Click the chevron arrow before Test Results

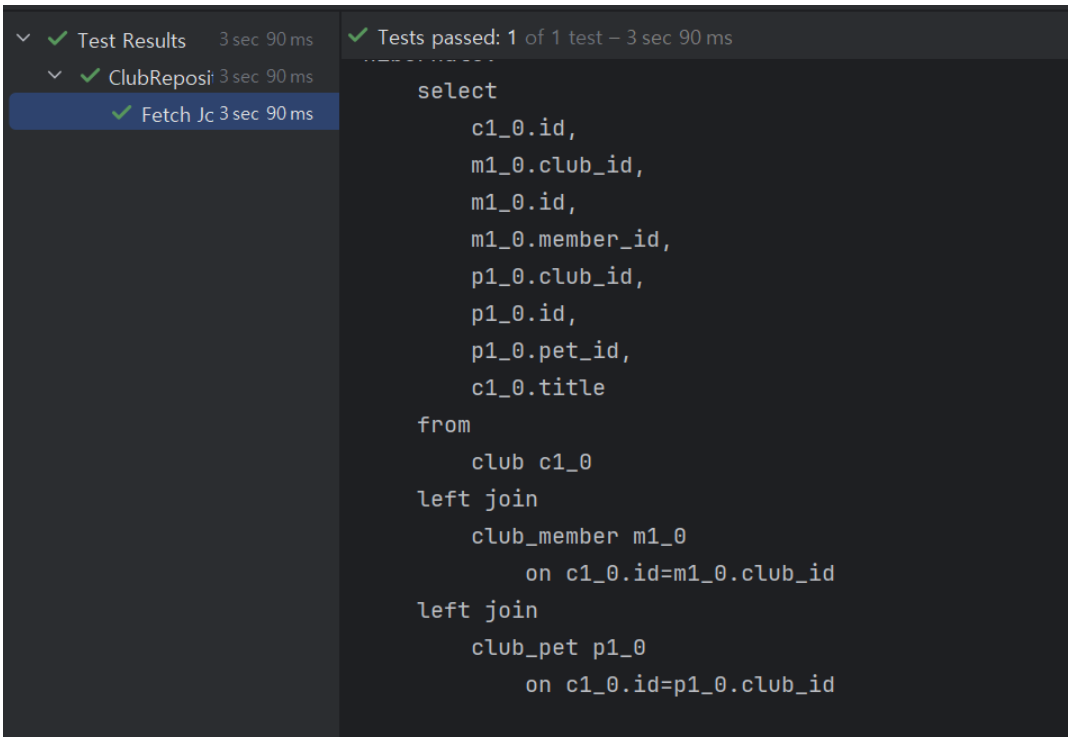(x=21, y=40)
